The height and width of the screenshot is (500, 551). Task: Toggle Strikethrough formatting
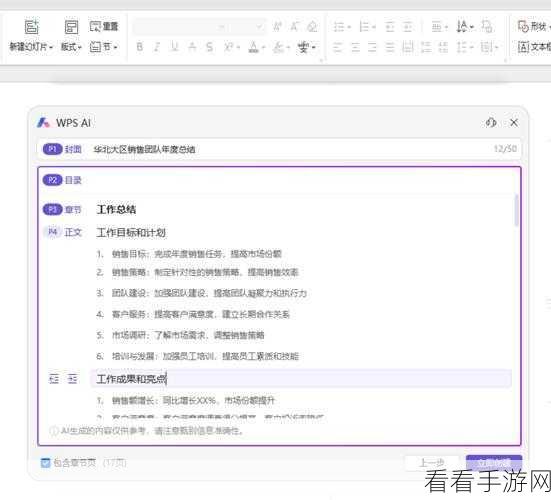point(209,47)
